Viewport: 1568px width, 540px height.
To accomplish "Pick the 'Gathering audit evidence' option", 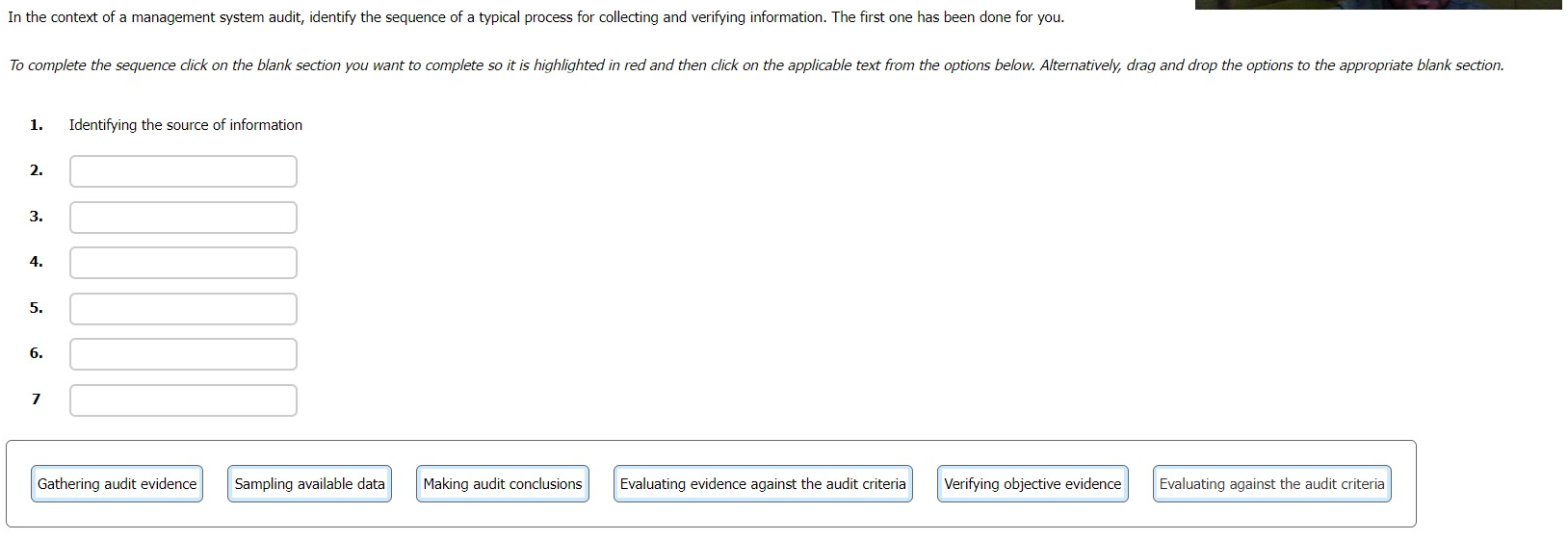I will pos(118,484).
